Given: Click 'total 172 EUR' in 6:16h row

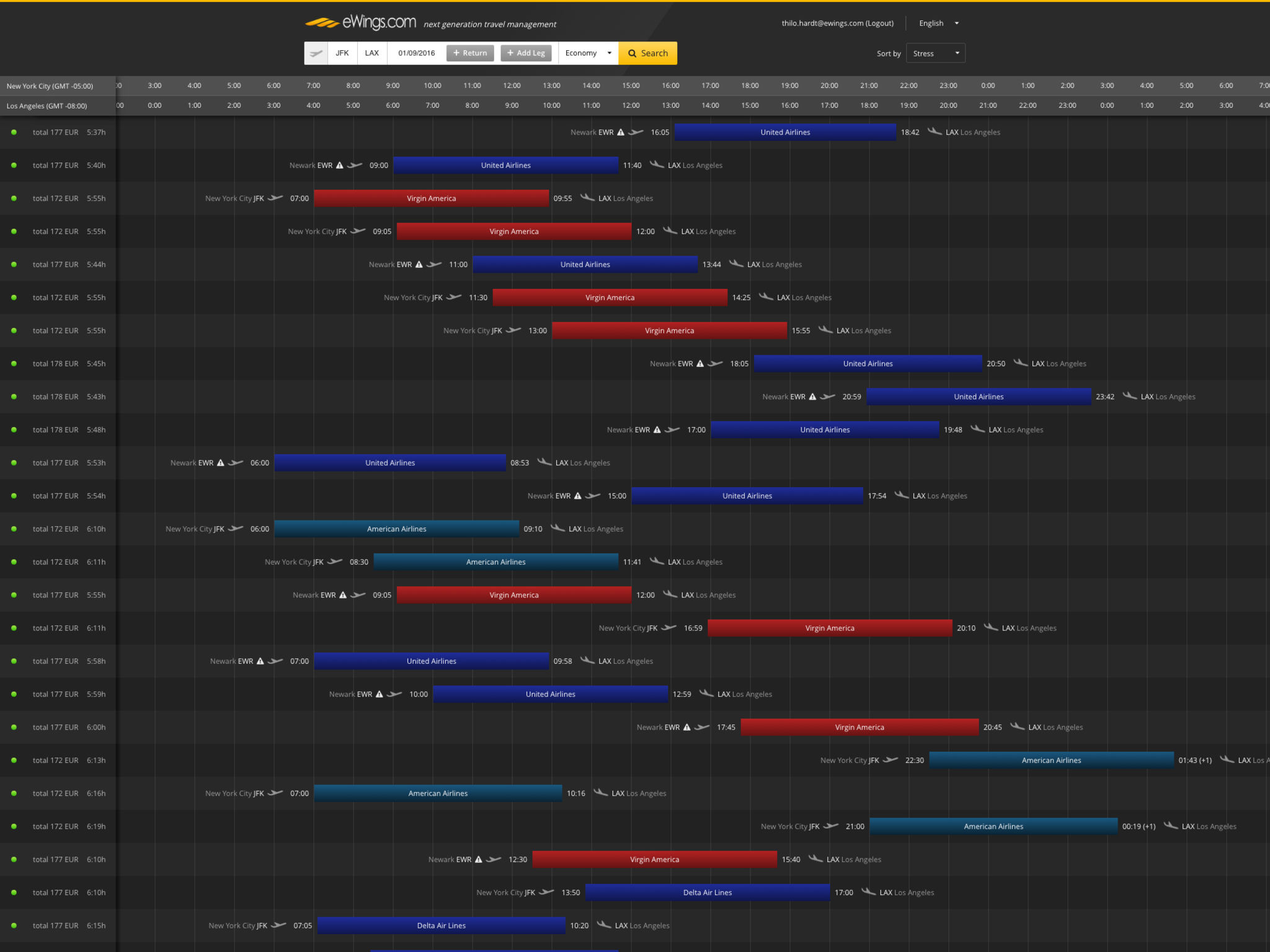Looking at the screenshot, I should click(56, 793).
